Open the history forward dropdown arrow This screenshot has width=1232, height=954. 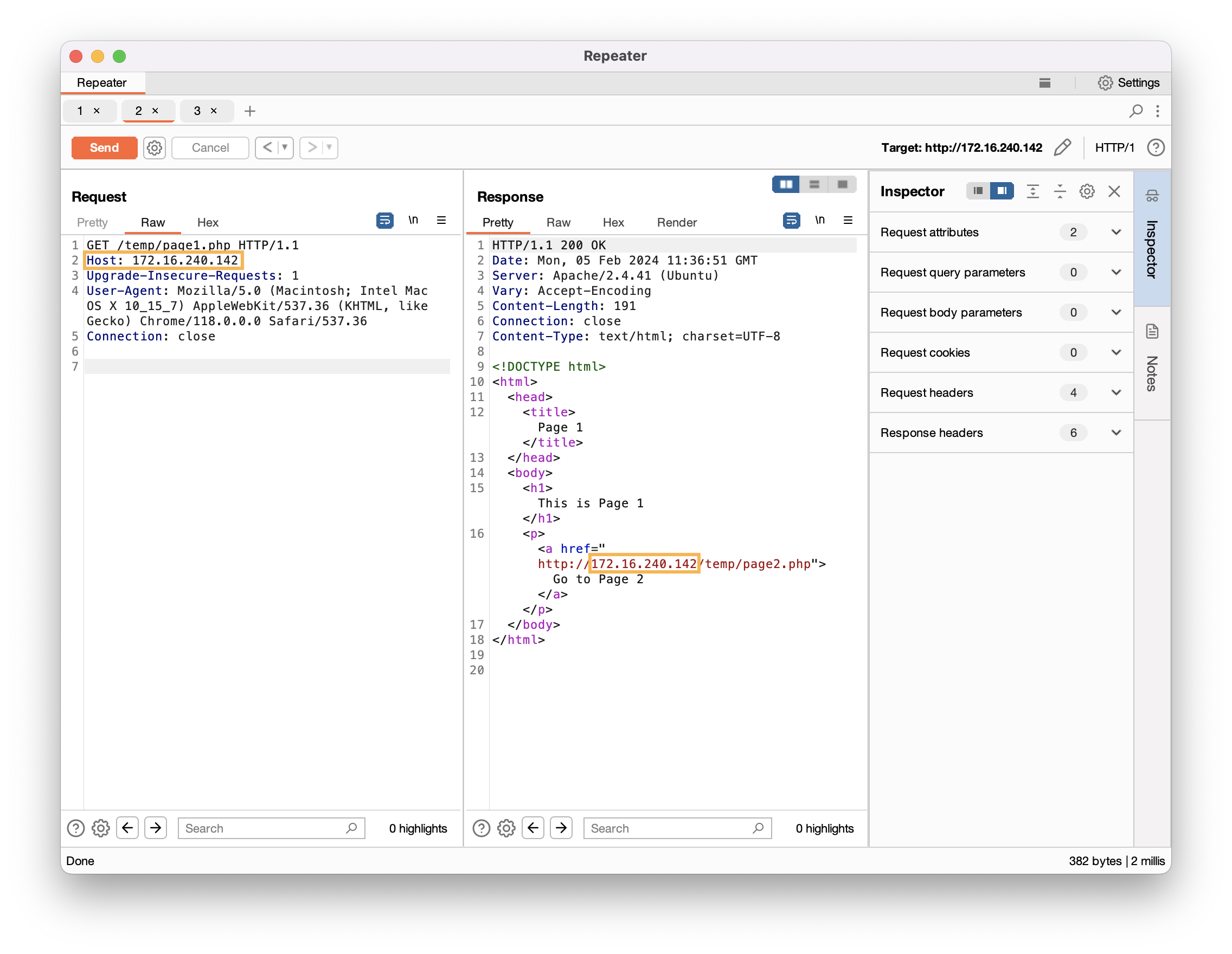coord(329,148)
